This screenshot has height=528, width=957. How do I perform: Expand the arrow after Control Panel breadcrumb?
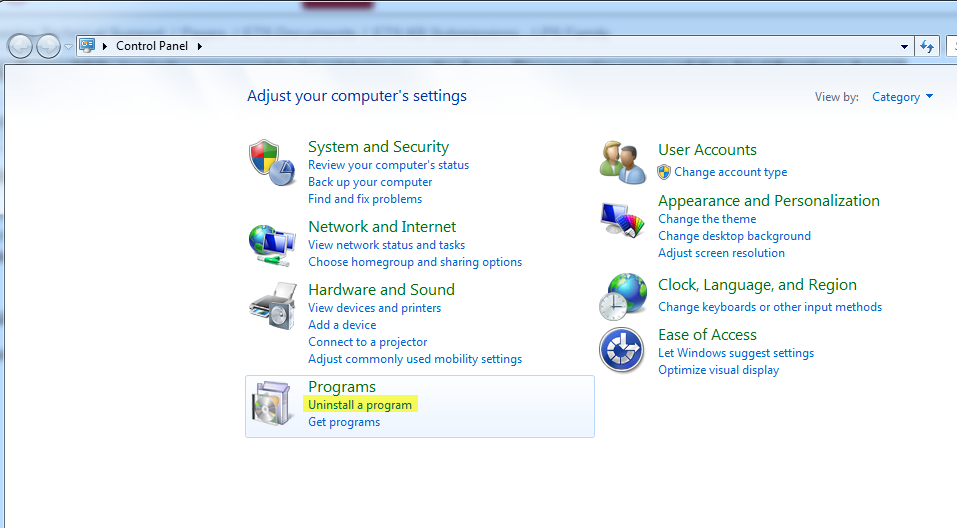coord(200,46)
